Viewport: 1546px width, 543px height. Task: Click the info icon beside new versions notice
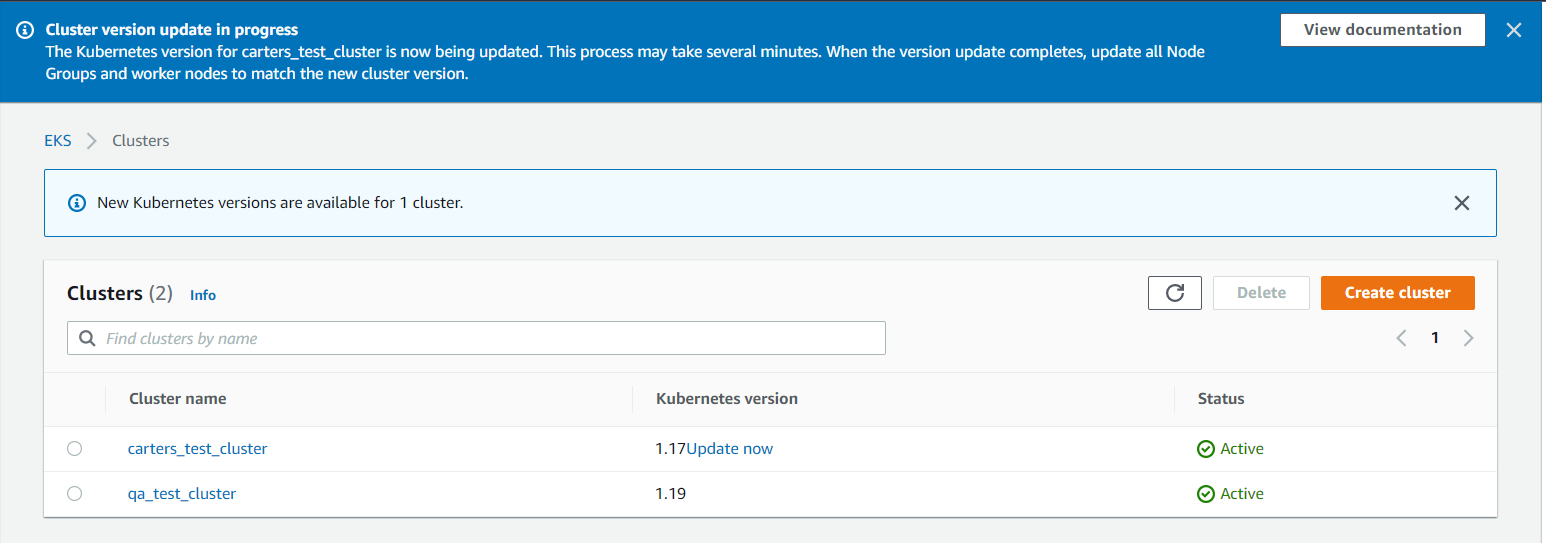[x=76, y=203]
